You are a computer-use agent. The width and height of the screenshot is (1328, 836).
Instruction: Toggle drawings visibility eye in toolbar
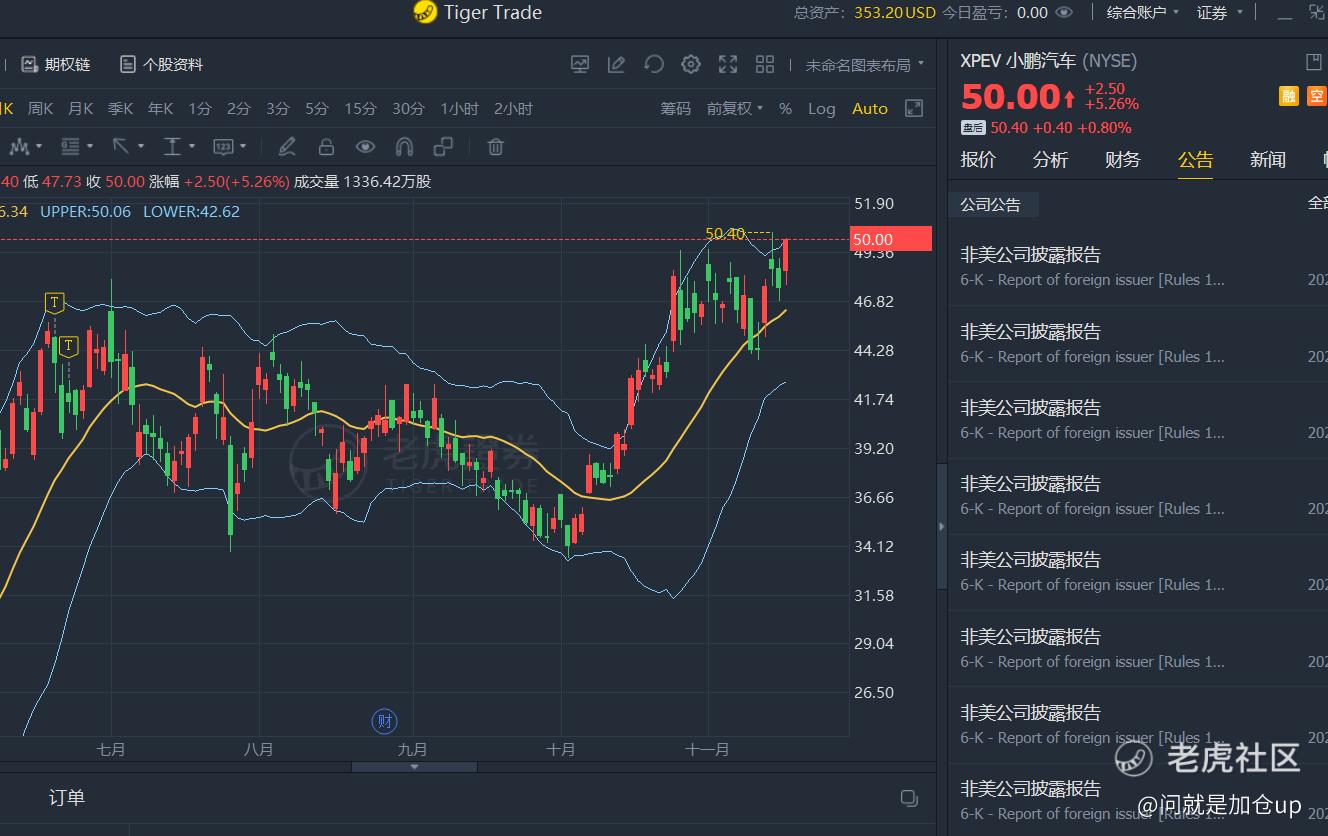tap(365, 147)
